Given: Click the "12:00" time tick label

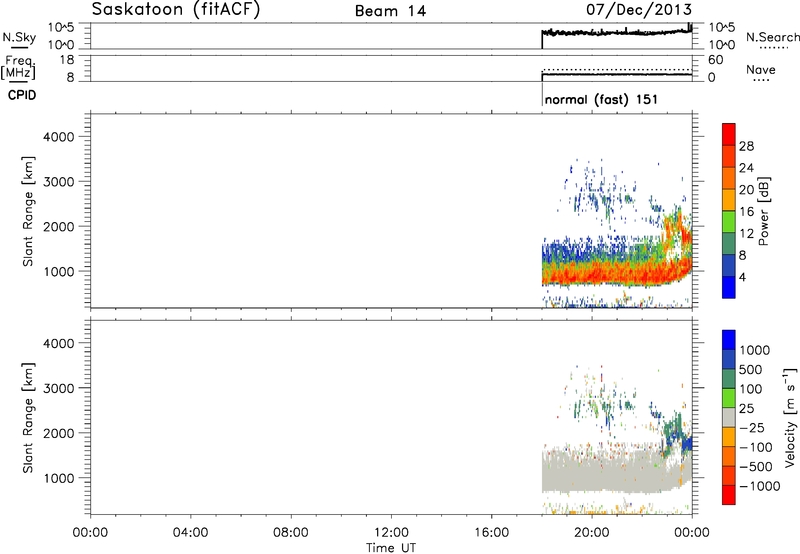Looking at the screenshot, I should 391,533.
